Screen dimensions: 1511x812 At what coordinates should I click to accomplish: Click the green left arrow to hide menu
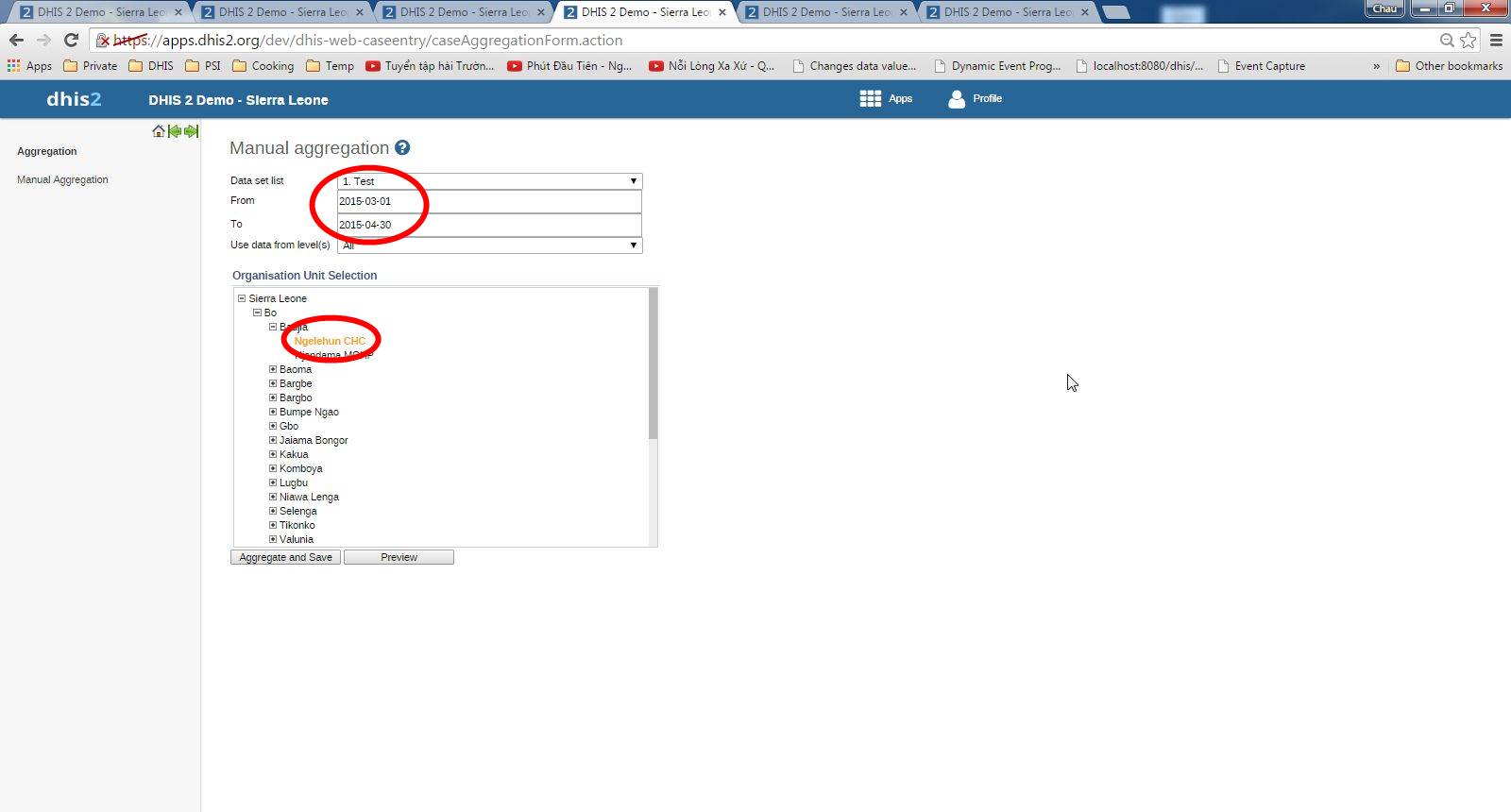[x=175, y=131]
